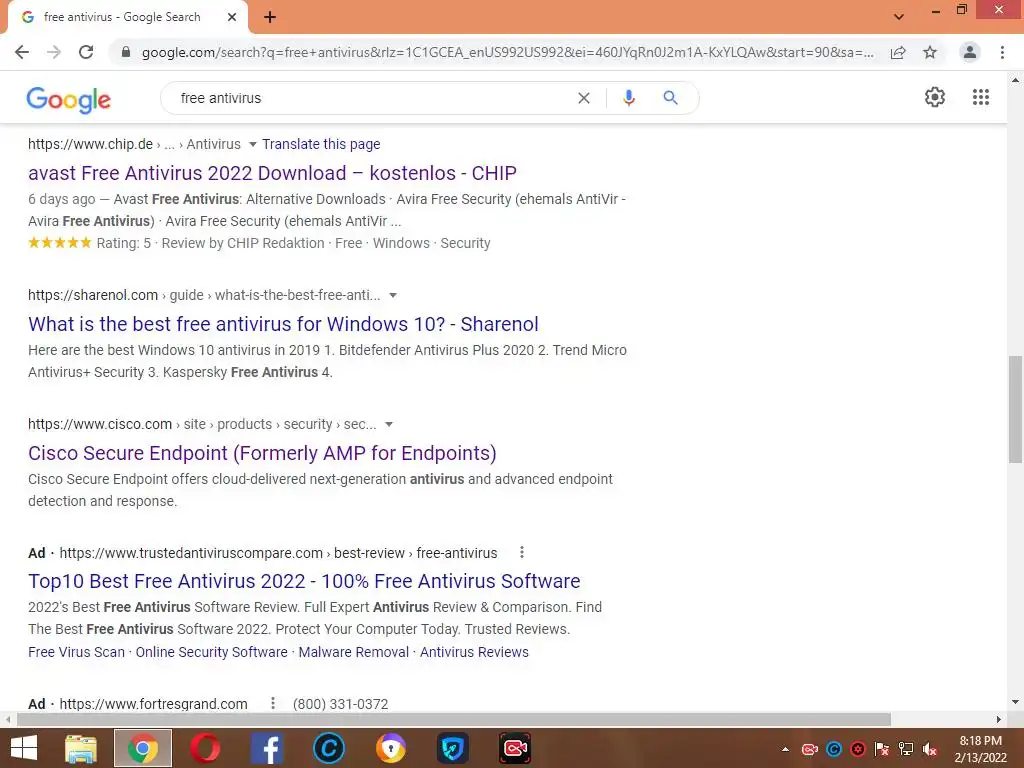Open Top10 Best Free Antivirus 2022 ad
Viewport: 1024px width, 768px height.
(304, 581)
